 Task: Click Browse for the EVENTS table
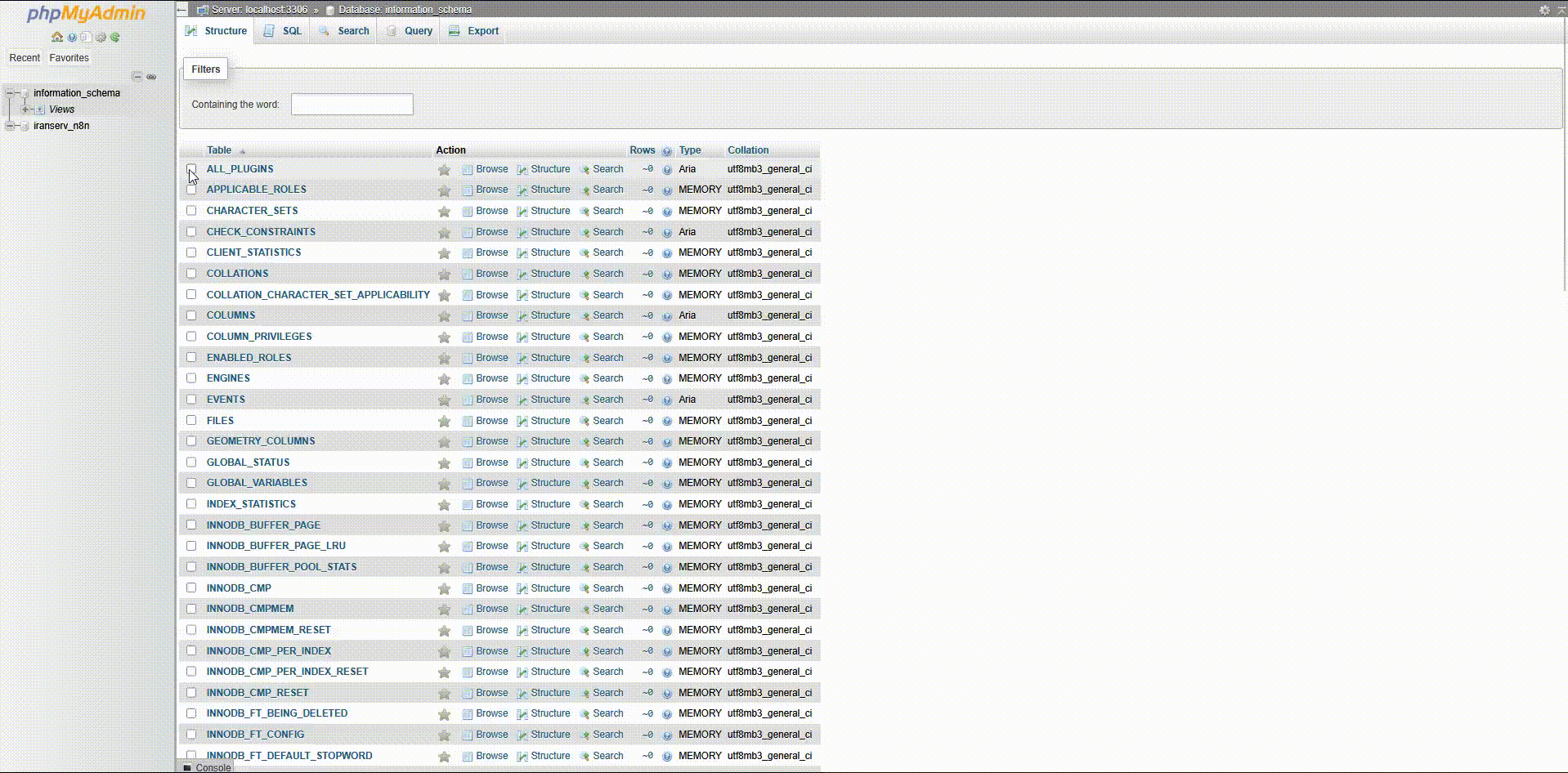pyautogui.click(x=491, y=400)
